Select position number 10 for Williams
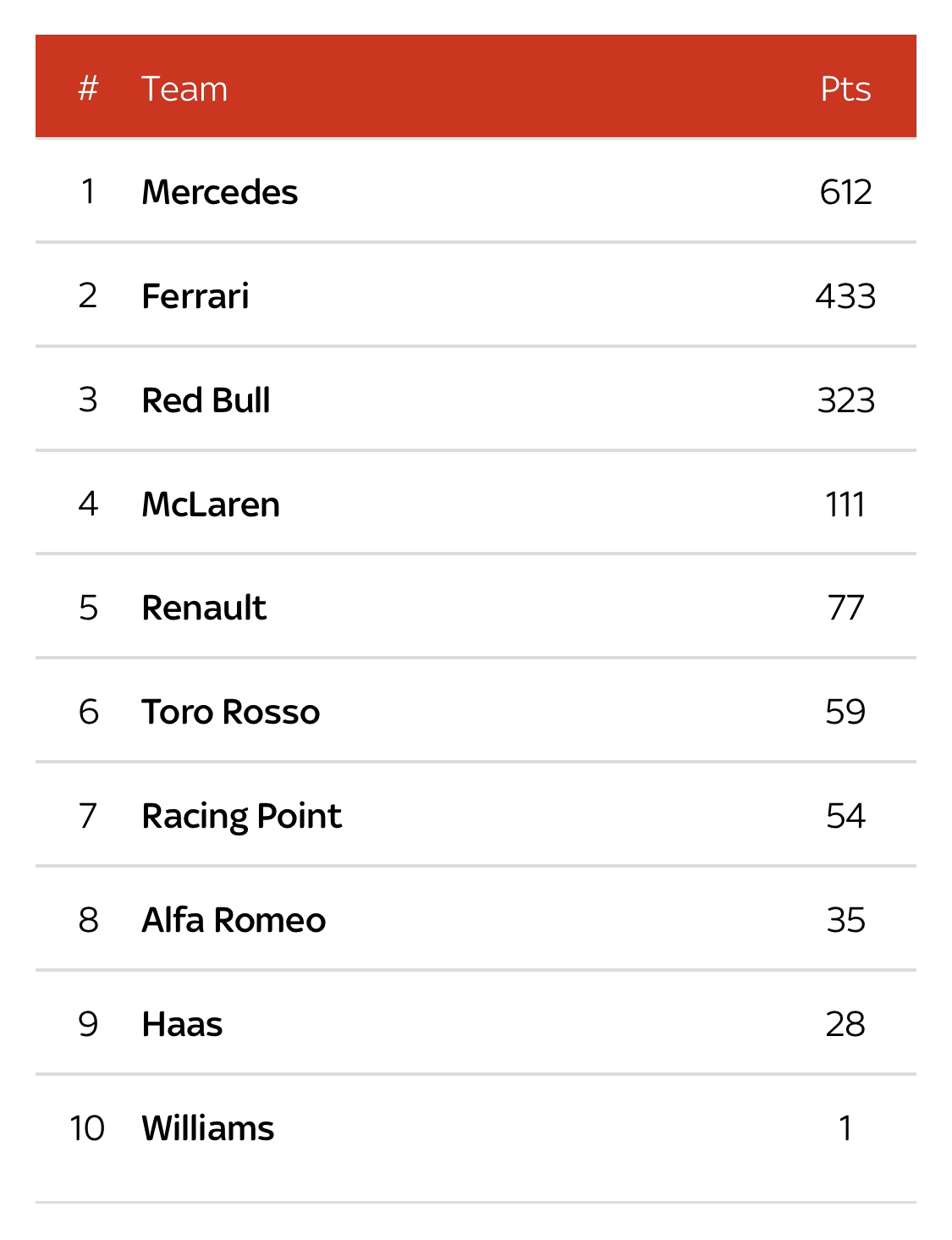Screen dimensions: 952x1240 coord(87,1128)
